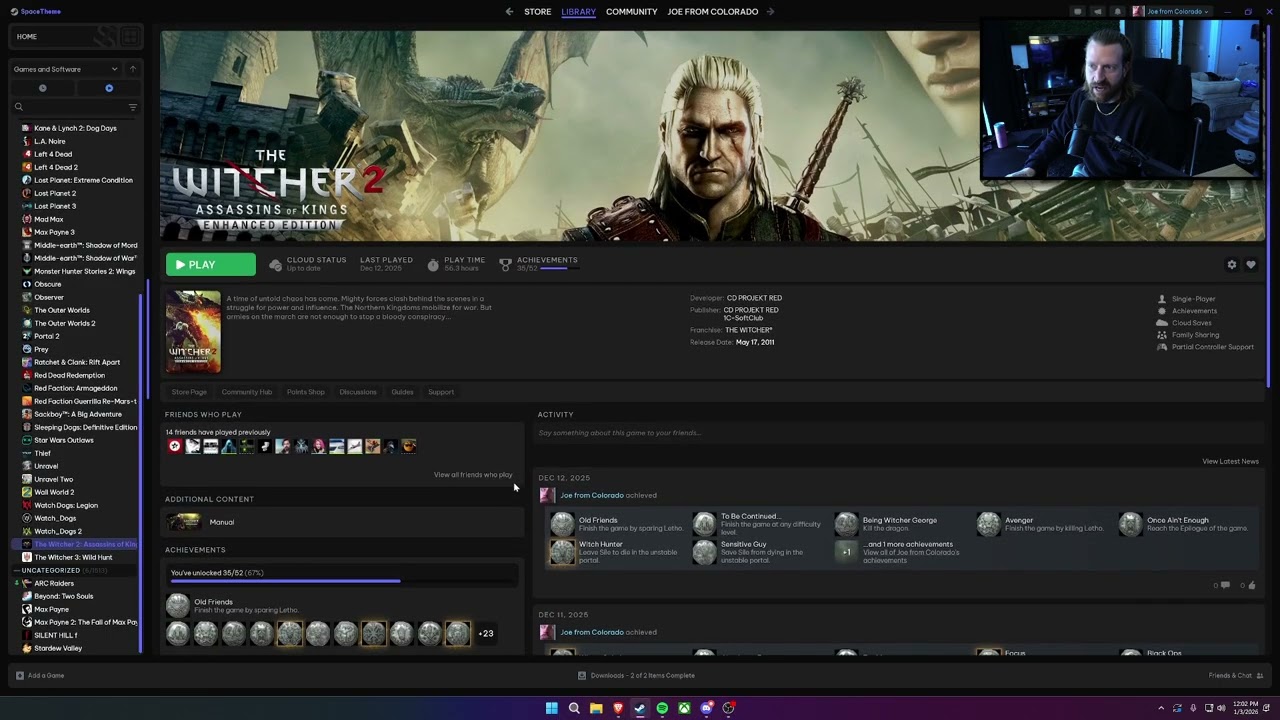The width and height of the screenshot is (1280, 720).
Task: Click the Play Time clock icon
Action: pos(433,265)
